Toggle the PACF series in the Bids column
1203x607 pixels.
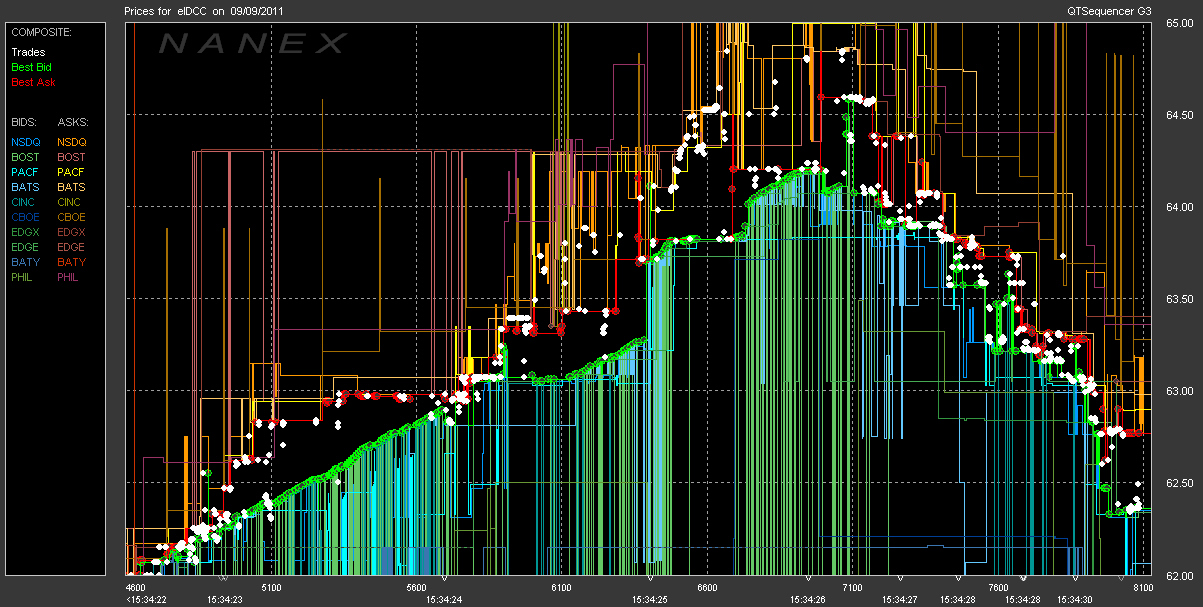[x=25, y=172]
